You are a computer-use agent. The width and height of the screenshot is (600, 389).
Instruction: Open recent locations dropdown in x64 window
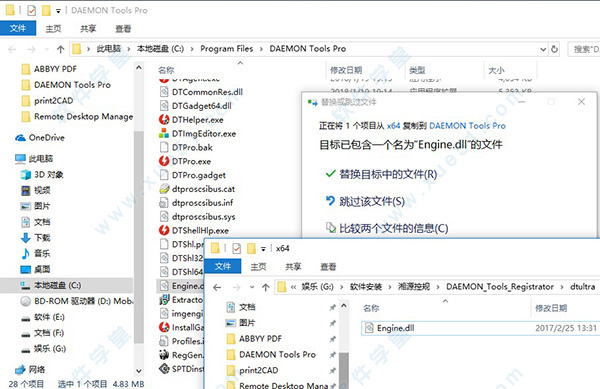pyautogui.click(x=252, y=287)
